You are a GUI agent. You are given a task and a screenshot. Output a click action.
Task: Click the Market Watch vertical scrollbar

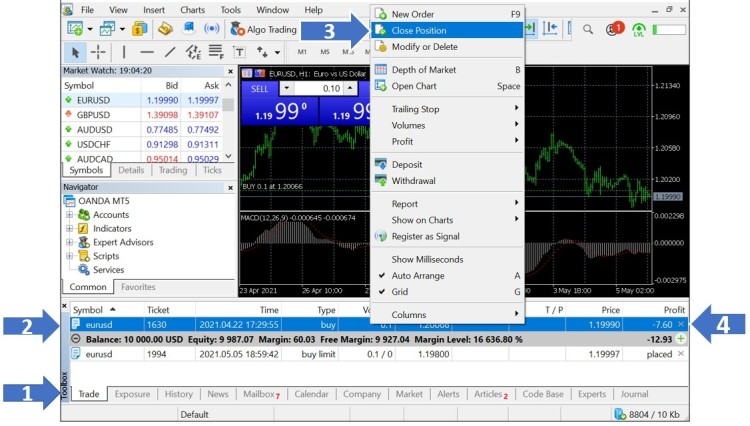[228, 125]
